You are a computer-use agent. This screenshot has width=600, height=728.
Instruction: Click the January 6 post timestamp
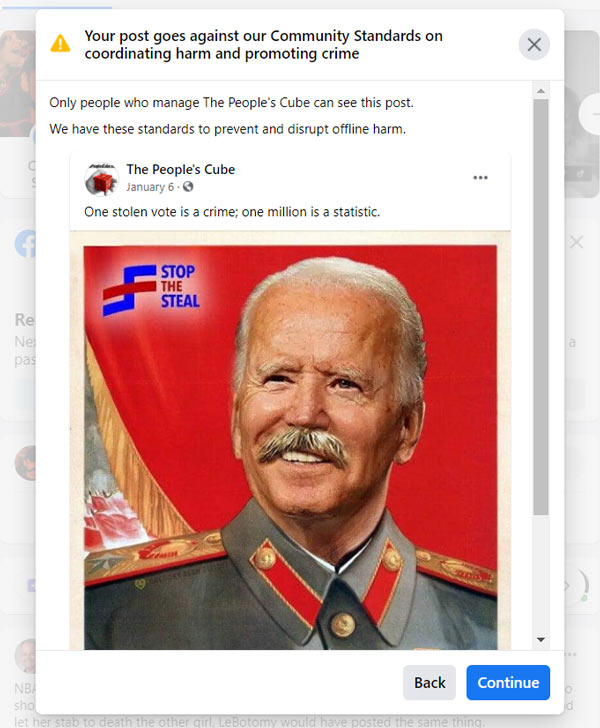coord(150,187)
